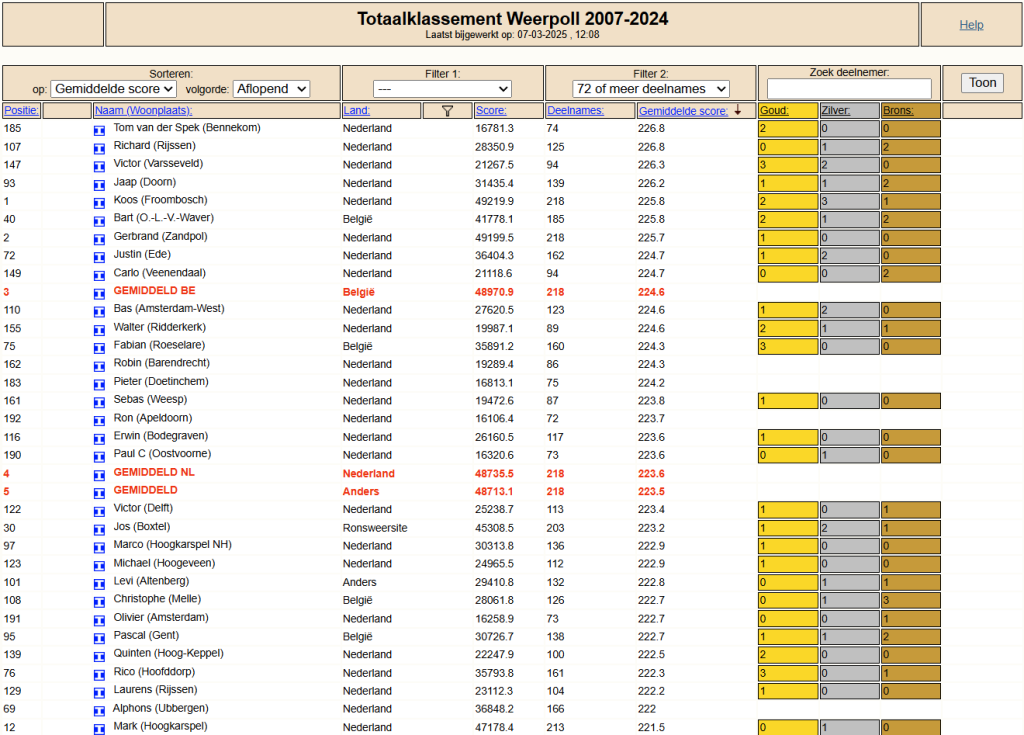
Task: Open the 'Aflopend' sort order dropdown
Action: coord(271,89)
